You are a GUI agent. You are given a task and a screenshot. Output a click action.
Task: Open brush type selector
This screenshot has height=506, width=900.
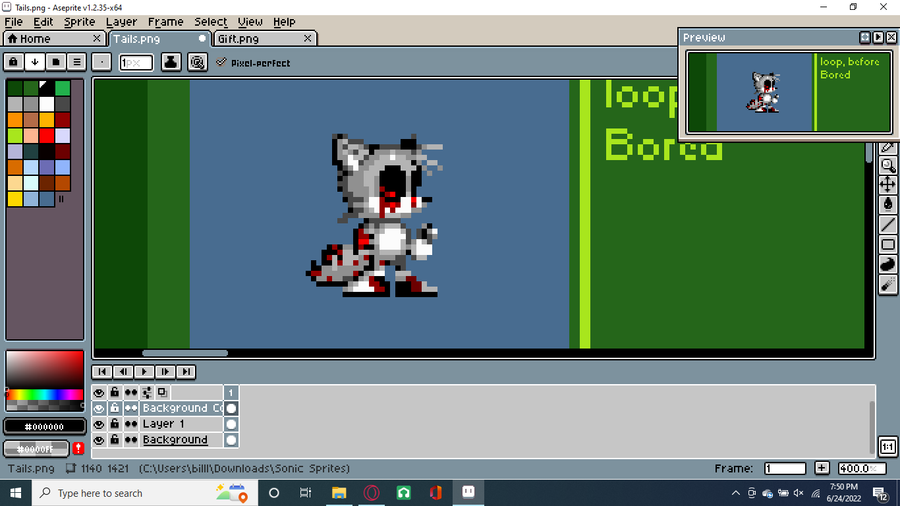tap(102, 62)
